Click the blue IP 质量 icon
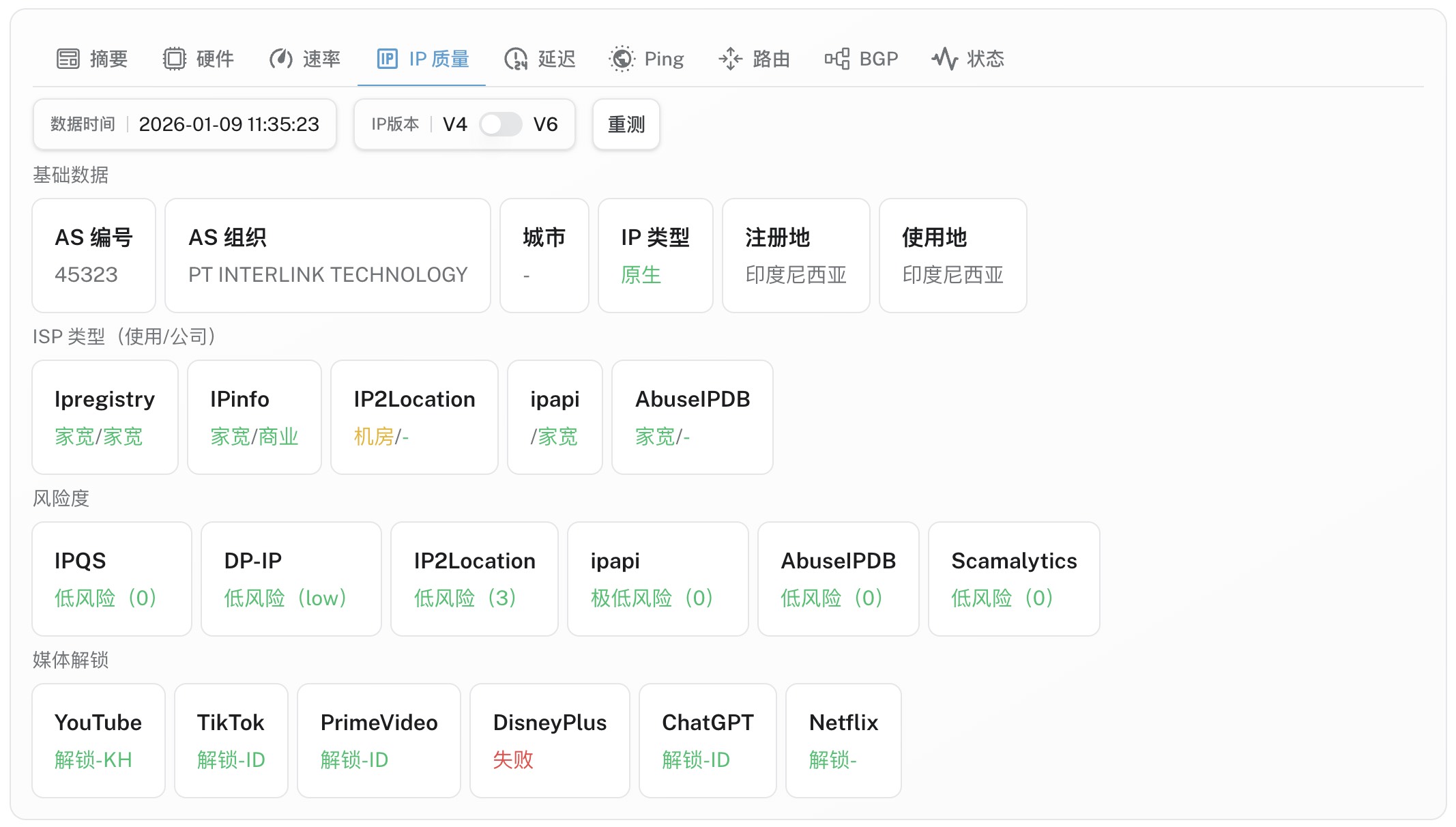The width and height of the screenshot is (1456, 827). (x=387, y=59)
